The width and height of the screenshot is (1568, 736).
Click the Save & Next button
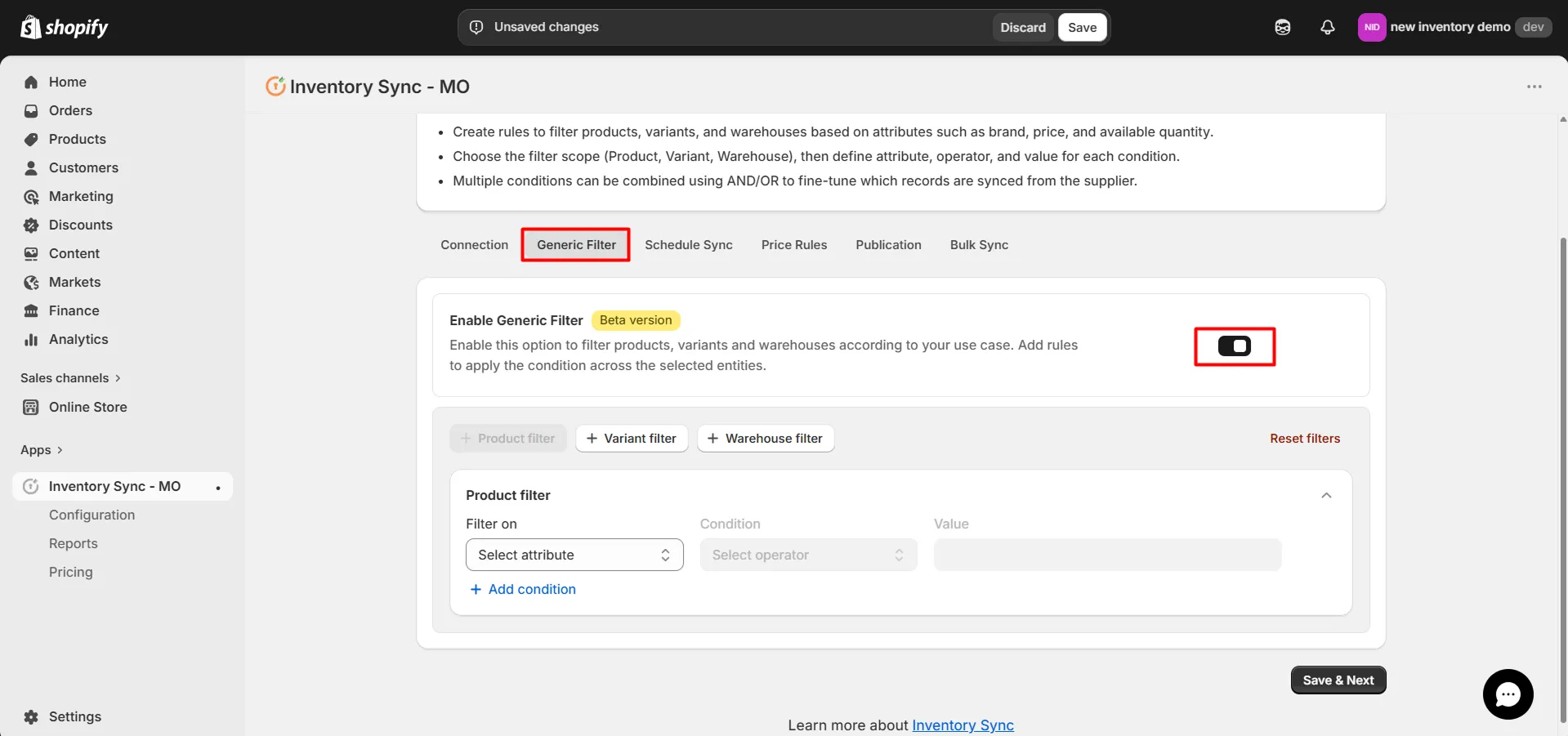click(1338, 679)
